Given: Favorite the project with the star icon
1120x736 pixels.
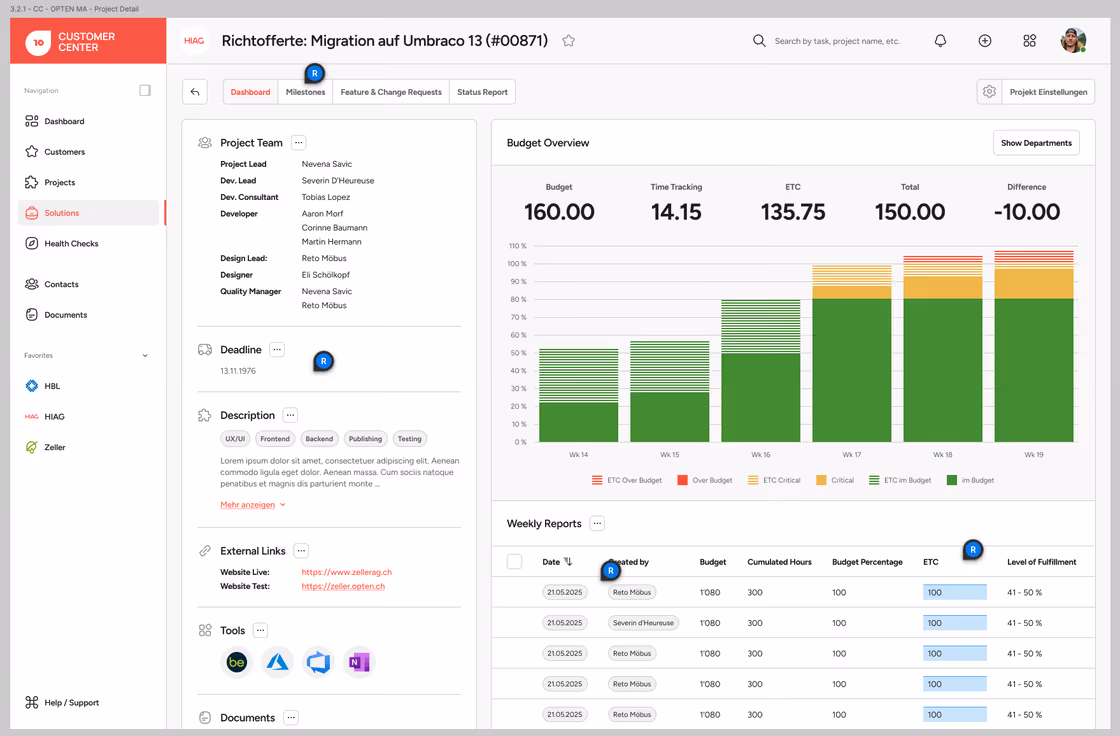Looking at the screenshot, I should pos(569,41).
